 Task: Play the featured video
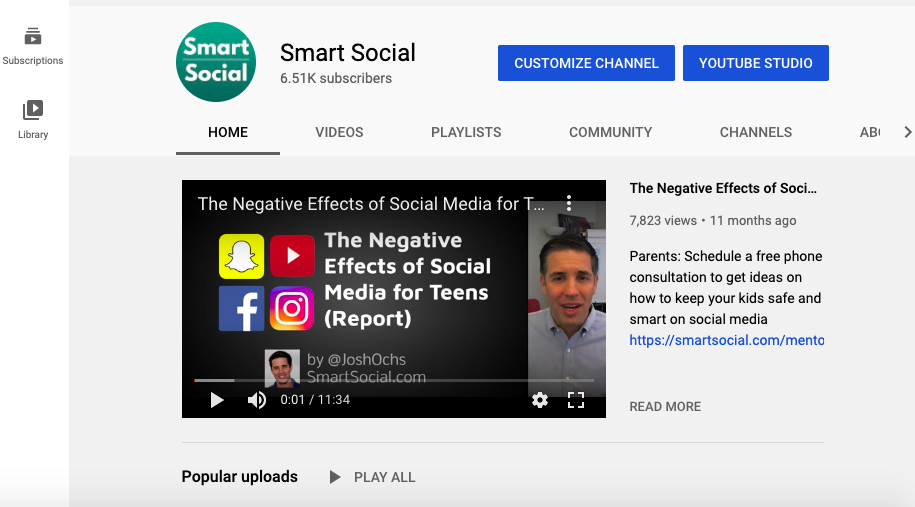coord(216,400)
